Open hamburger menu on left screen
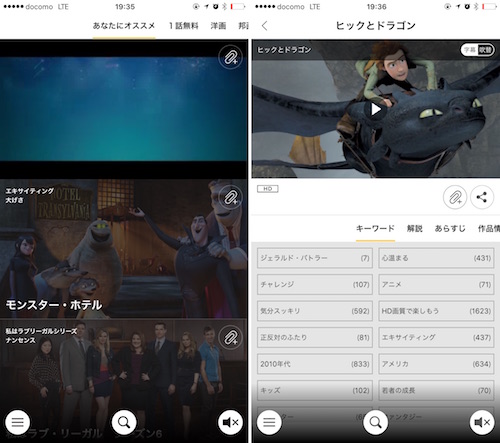The image size is (500, 443). click(x=18, y=422)
